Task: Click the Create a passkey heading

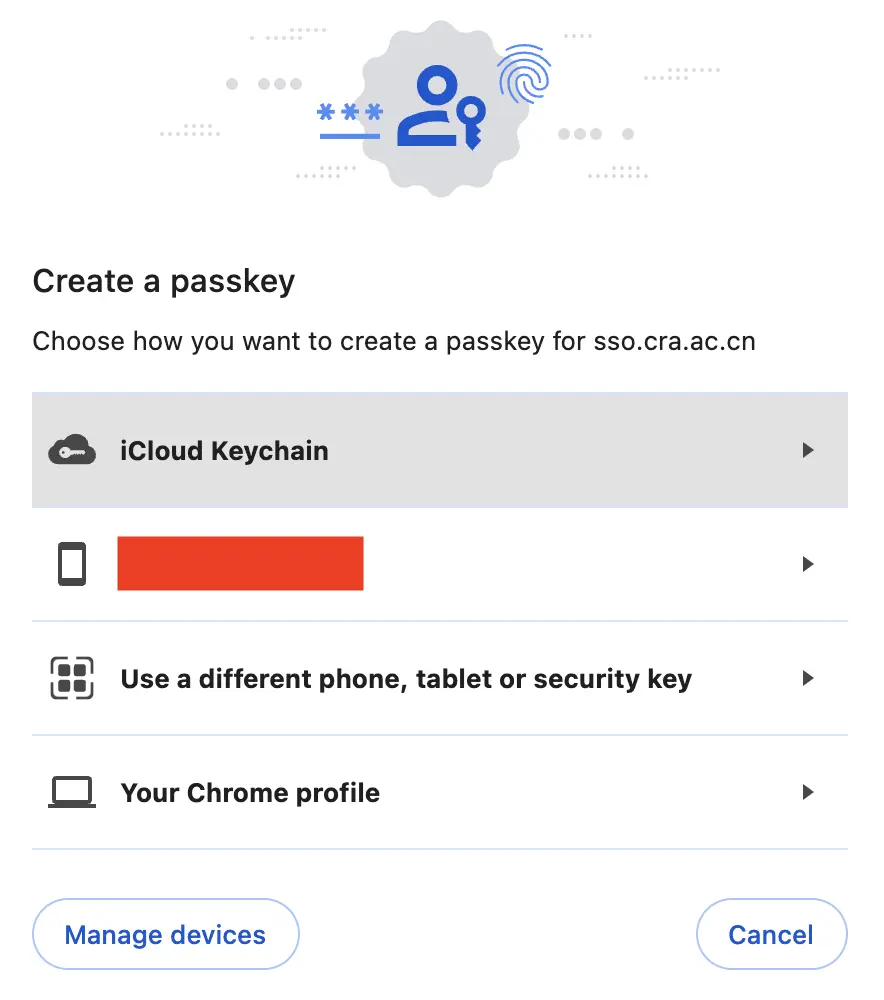Action: (x=164, y=281)
